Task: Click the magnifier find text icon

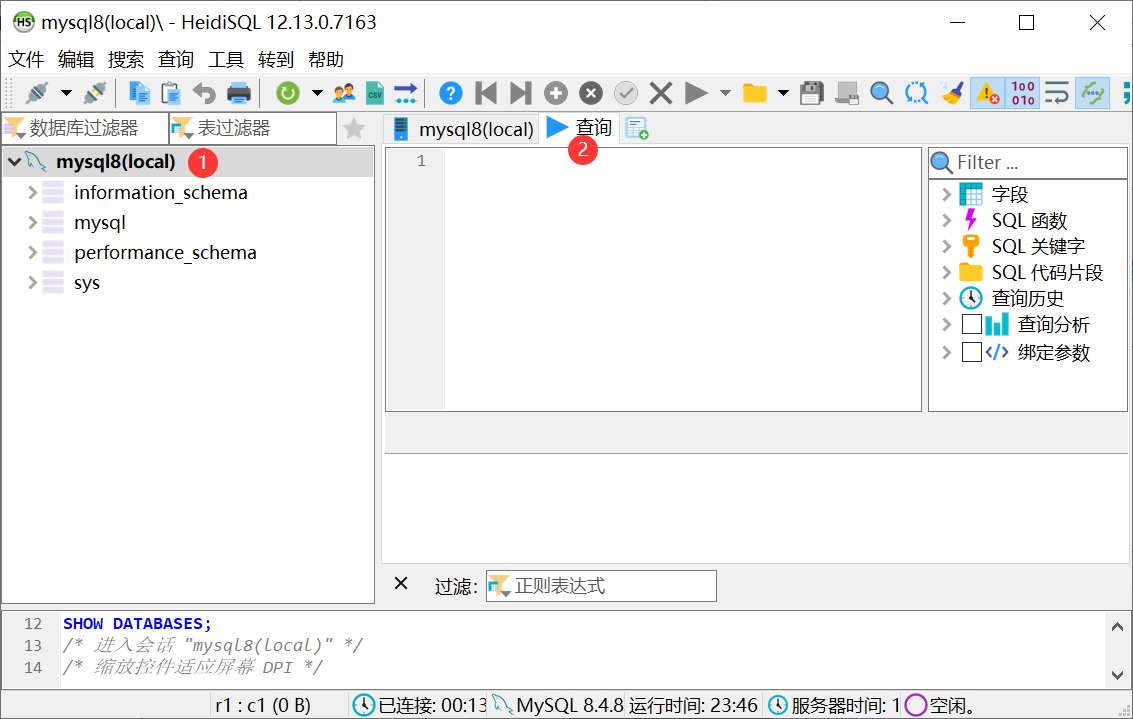Action: (x=881, y=93)
